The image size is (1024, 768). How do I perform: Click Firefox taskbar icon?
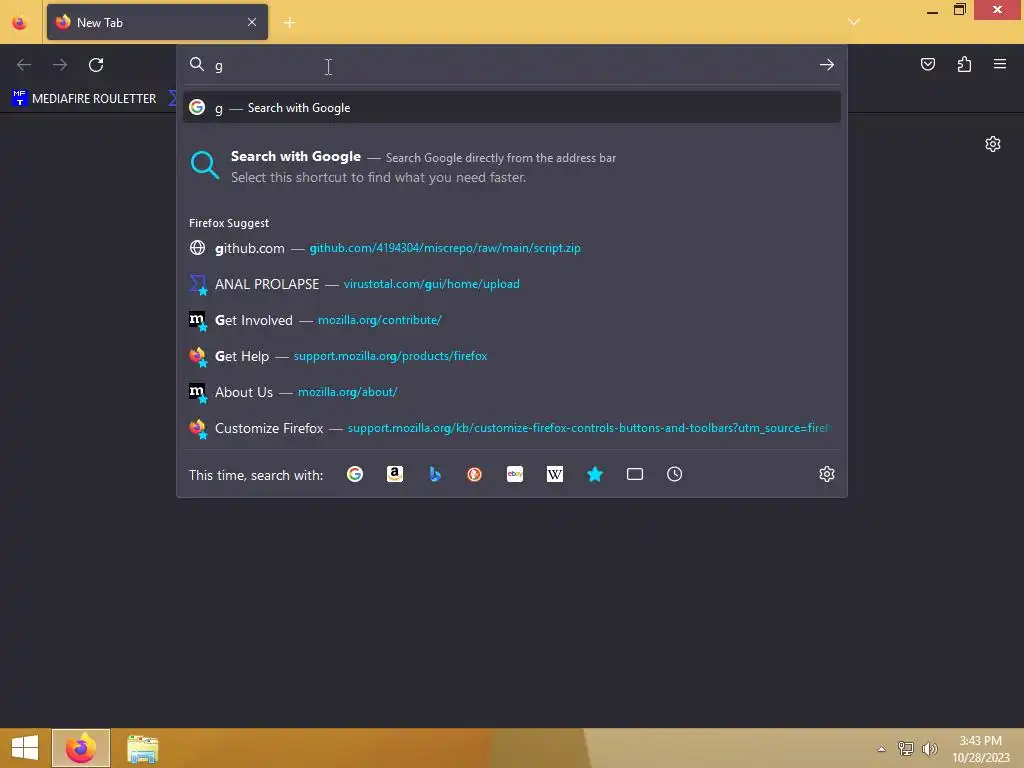click(x=81, y=748)
